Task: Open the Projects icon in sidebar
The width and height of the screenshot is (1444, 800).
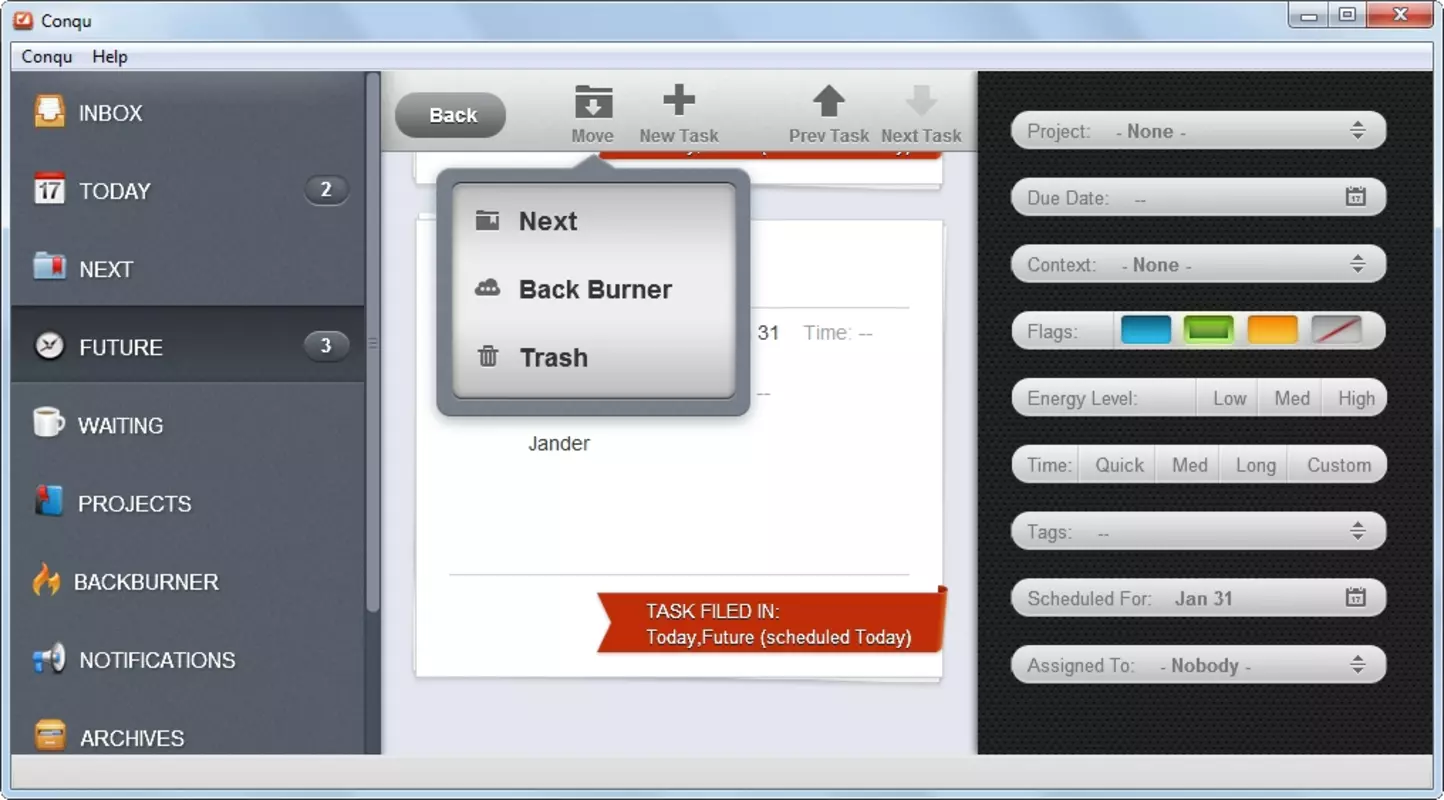Action: coord(48,501)
